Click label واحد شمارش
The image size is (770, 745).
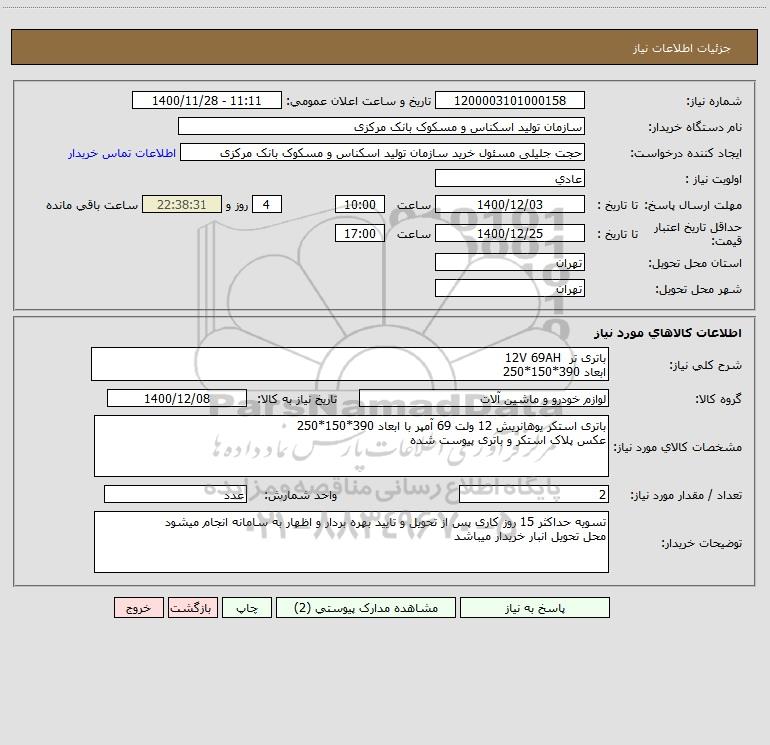tap(301, 495)
